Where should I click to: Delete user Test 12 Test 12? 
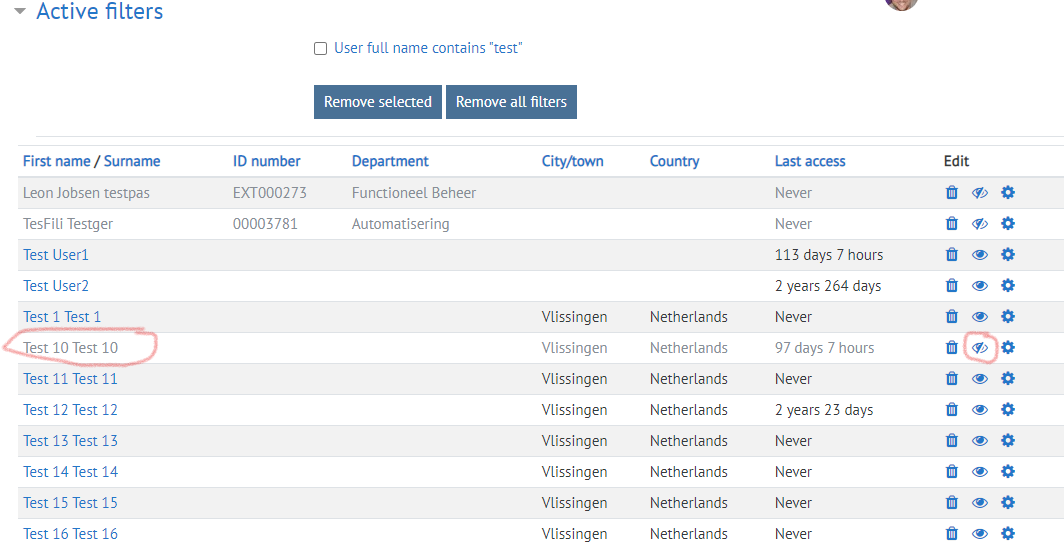point(951,410)
